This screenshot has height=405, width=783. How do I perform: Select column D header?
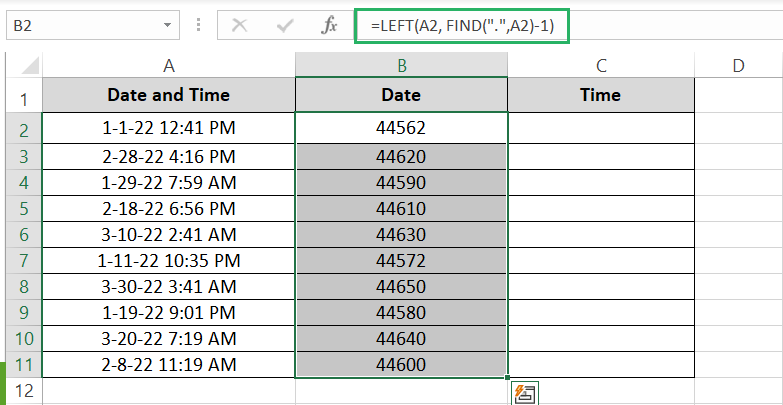pyautogui.click(x=738, y=65)
